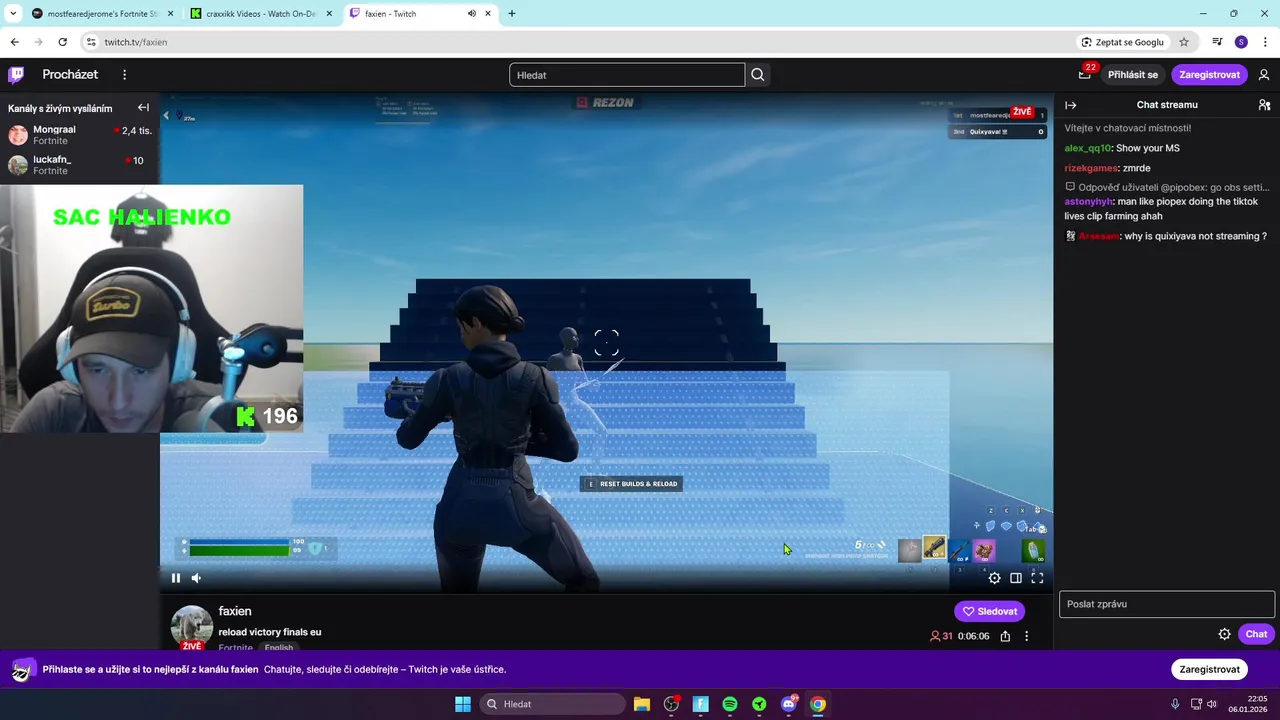
Task: Share the faxien stream
Action: pyautogui.click(x=1005, y=636)
